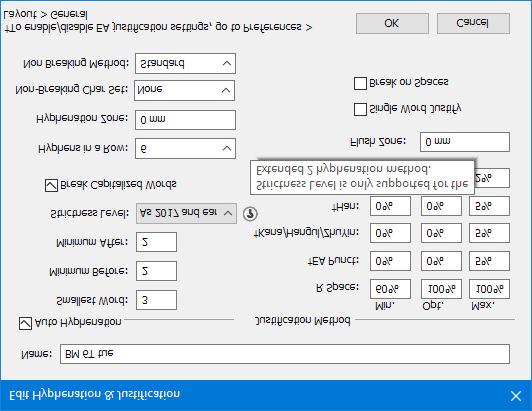
Task: Click the field partly hidden behind the tooltip
Action: [492, 178]
